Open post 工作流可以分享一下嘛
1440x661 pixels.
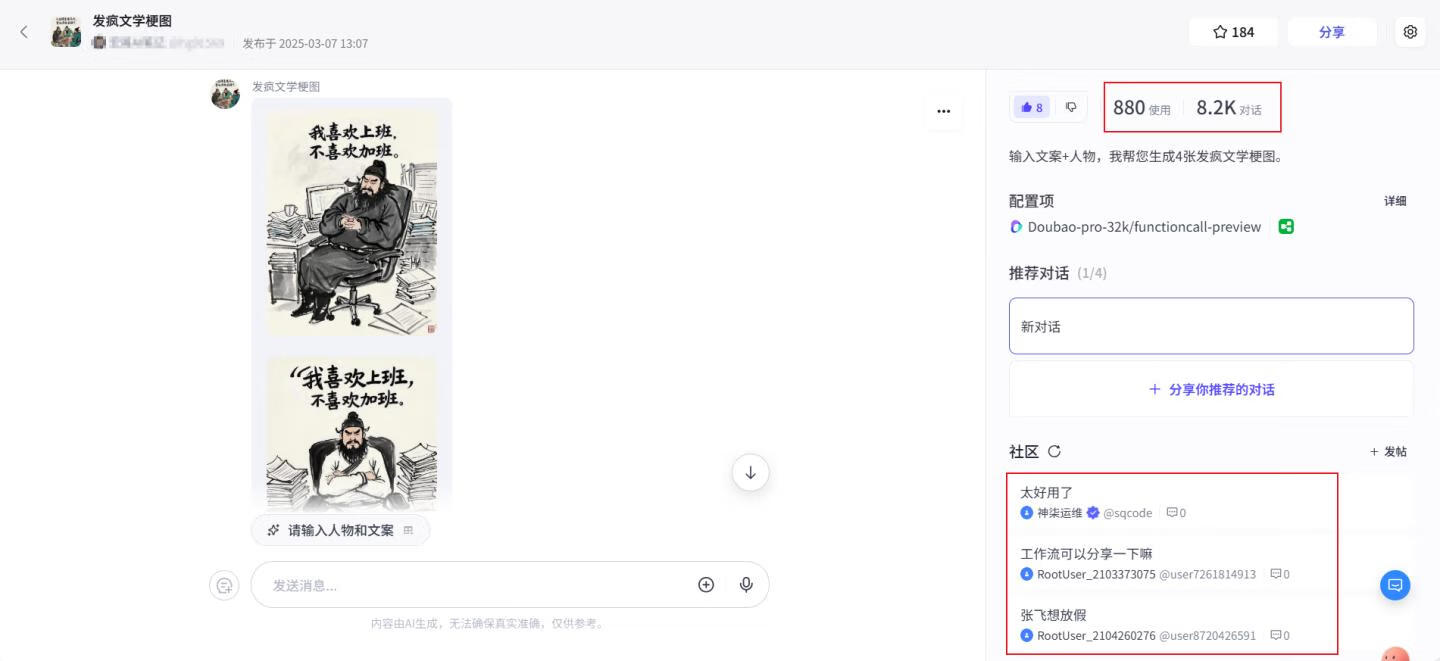tap(1087, 554)
